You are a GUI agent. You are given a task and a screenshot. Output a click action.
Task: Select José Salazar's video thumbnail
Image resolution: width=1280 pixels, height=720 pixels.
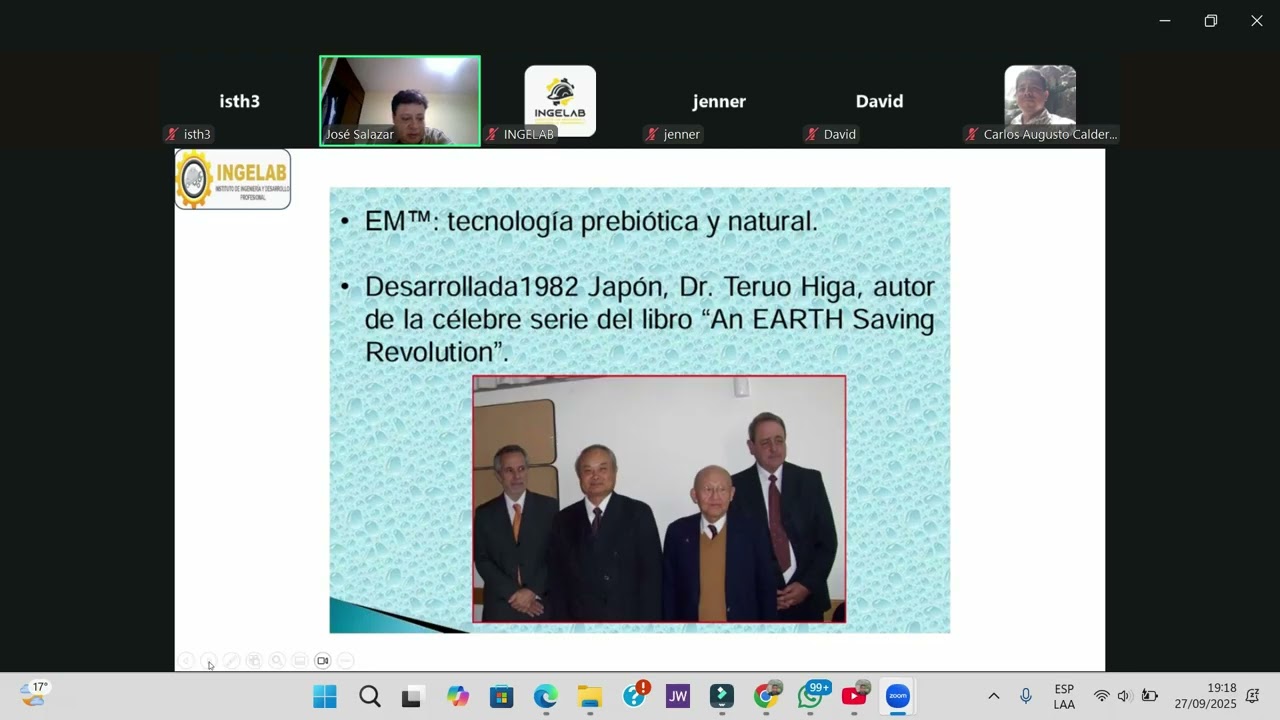[x=400, y=101]
